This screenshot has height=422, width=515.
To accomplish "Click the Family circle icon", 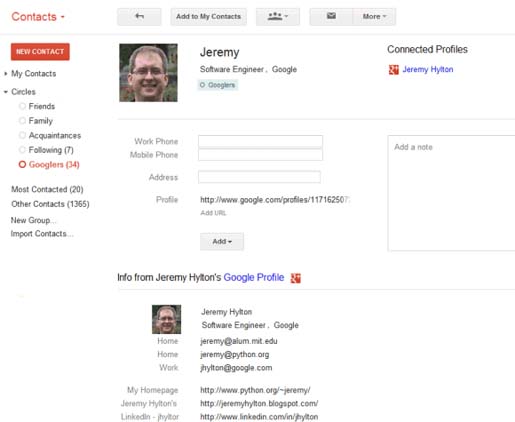I will click(22, 121).
